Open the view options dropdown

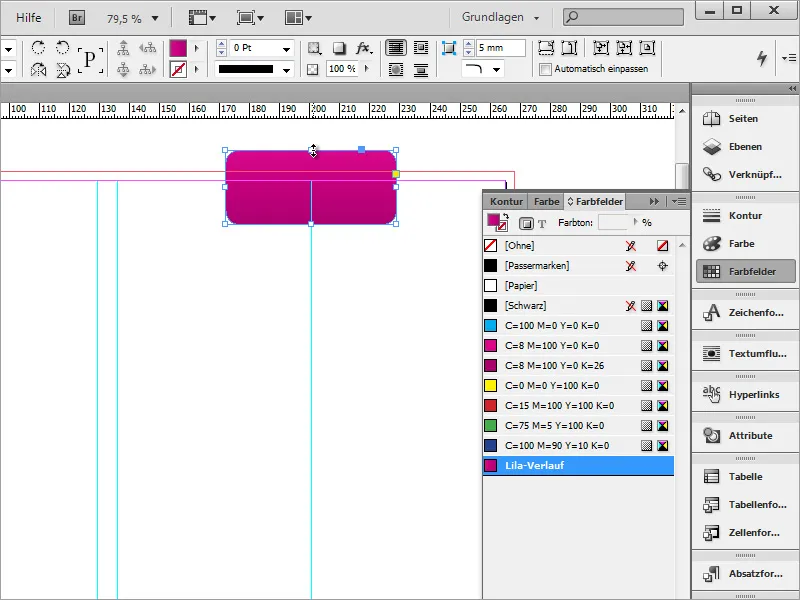point(202,18)
